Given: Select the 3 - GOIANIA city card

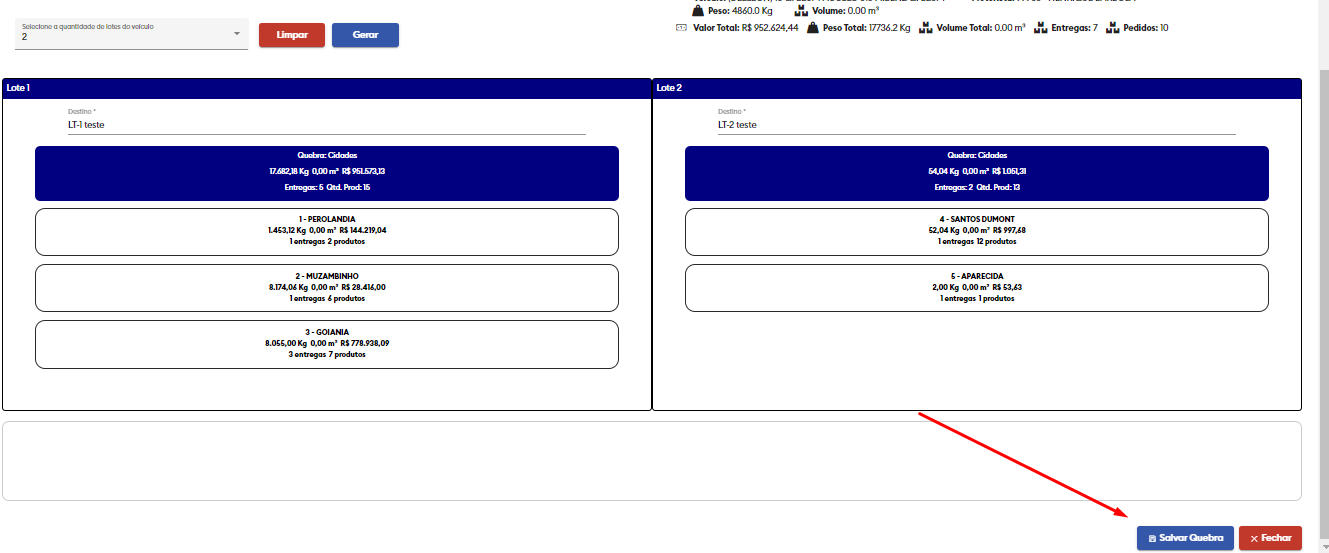Looking at the screenshot, I should pos(327,344).
